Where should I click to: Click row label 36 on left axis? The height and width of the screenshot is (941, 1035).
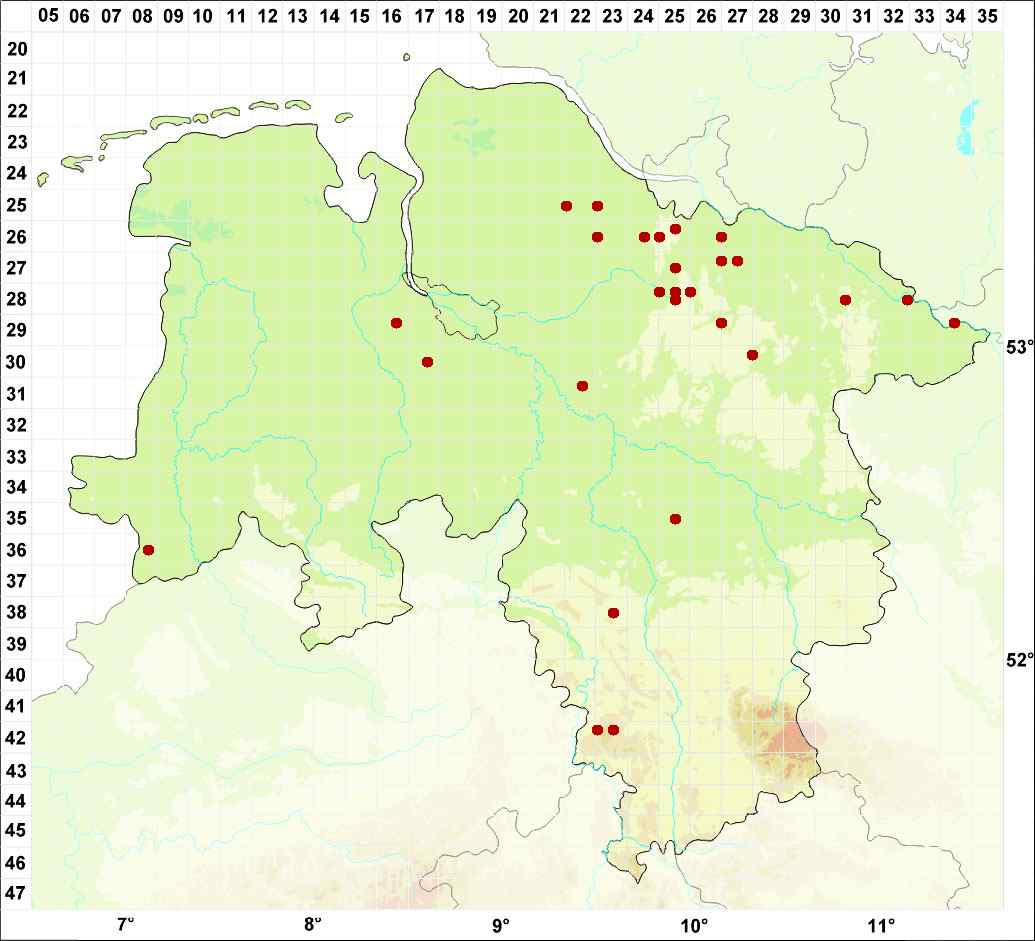point(17,550)
